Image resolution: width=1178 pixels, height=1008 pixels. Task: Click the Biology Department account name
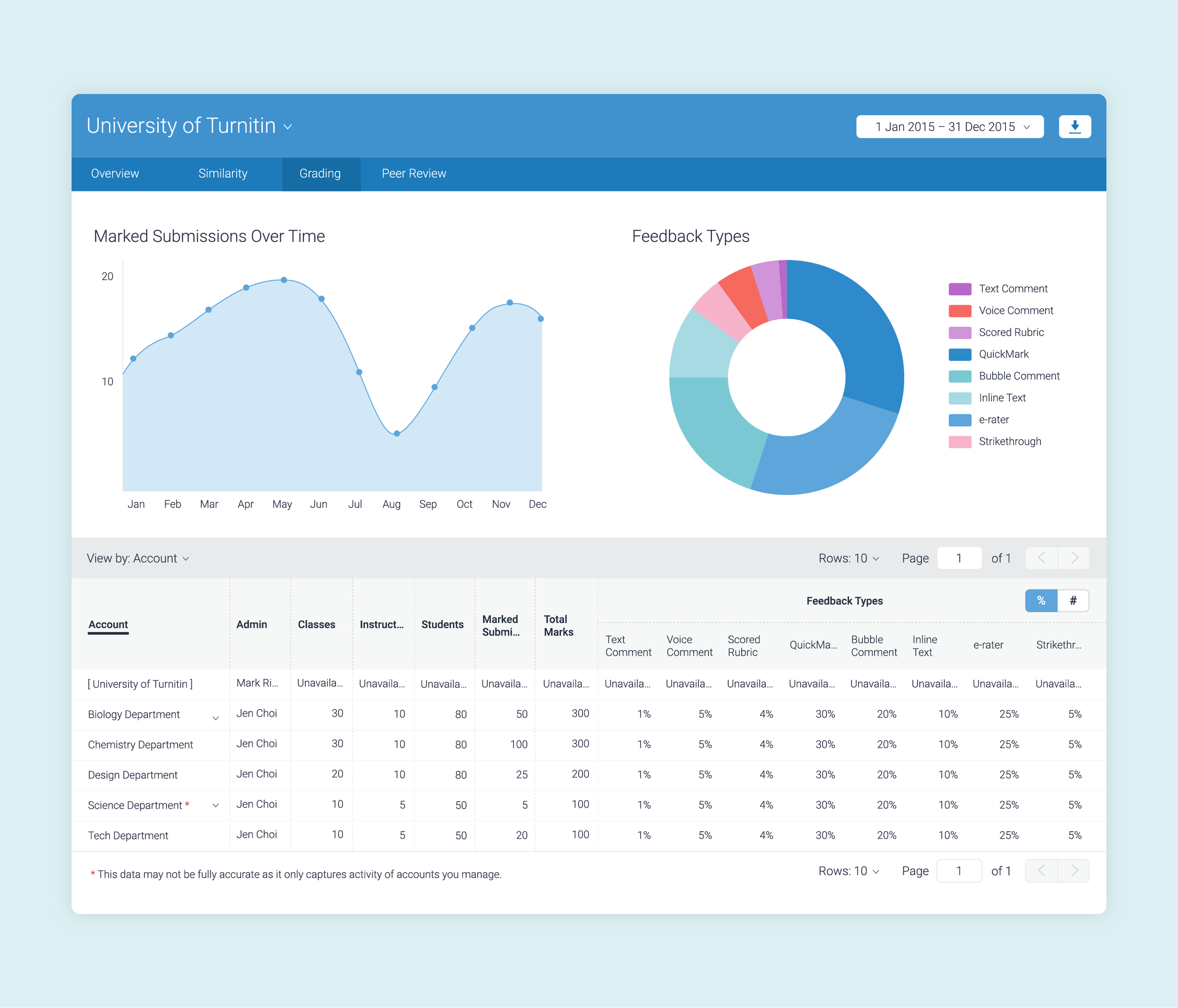click(134, 714)
